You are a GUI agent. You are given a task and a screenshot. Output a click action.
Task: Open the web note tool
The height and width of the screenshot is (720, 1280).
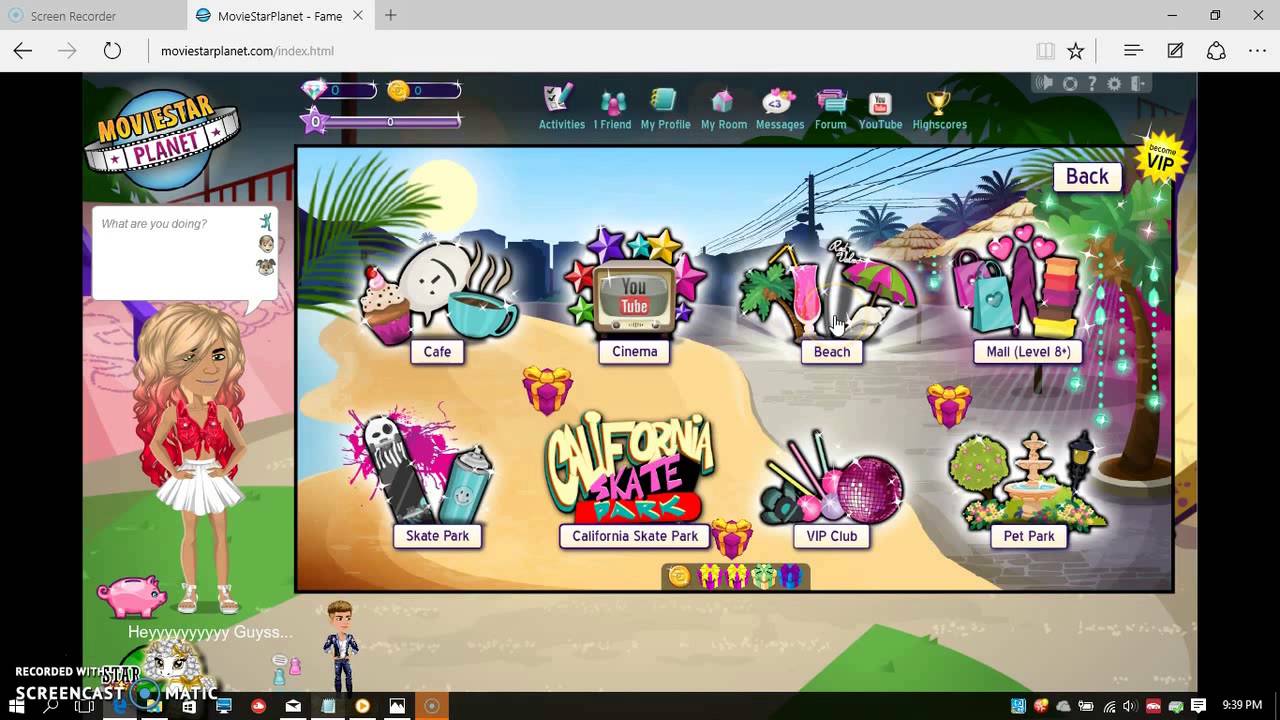click(x=1175, y=51)
